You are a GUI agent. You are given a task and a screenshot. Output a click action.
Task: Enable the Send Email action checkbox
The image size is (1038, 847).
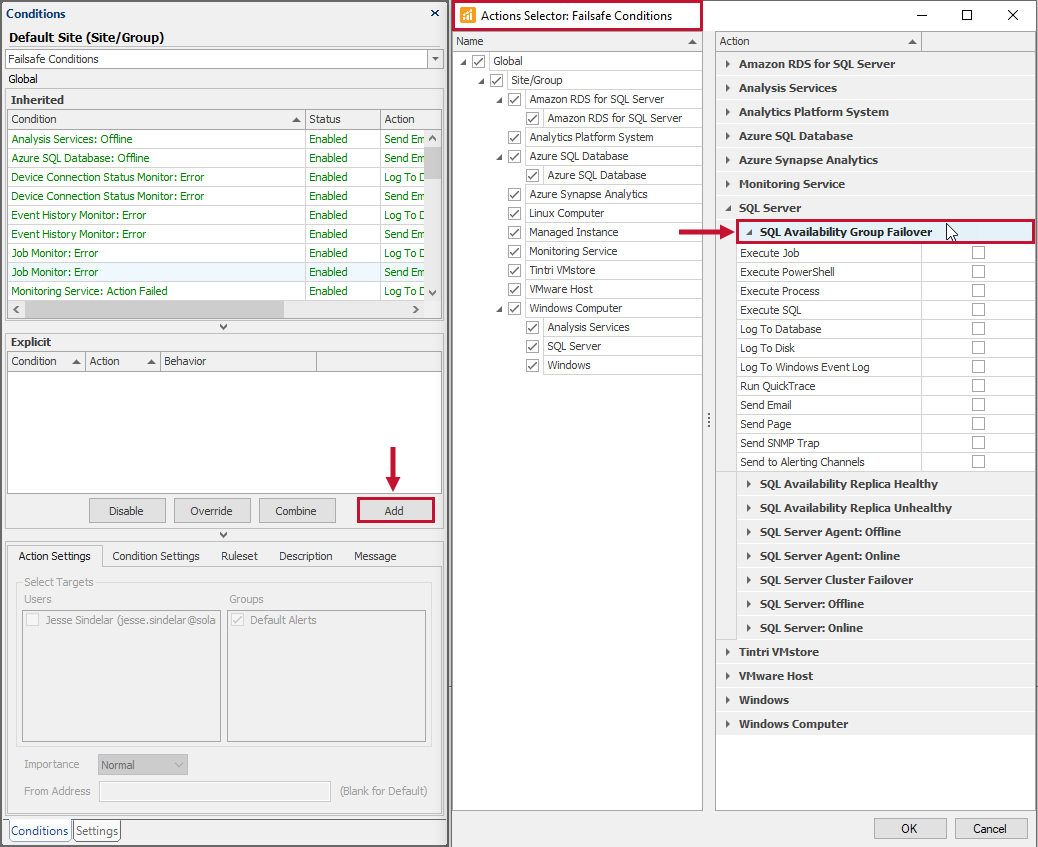tap(977, 404)
